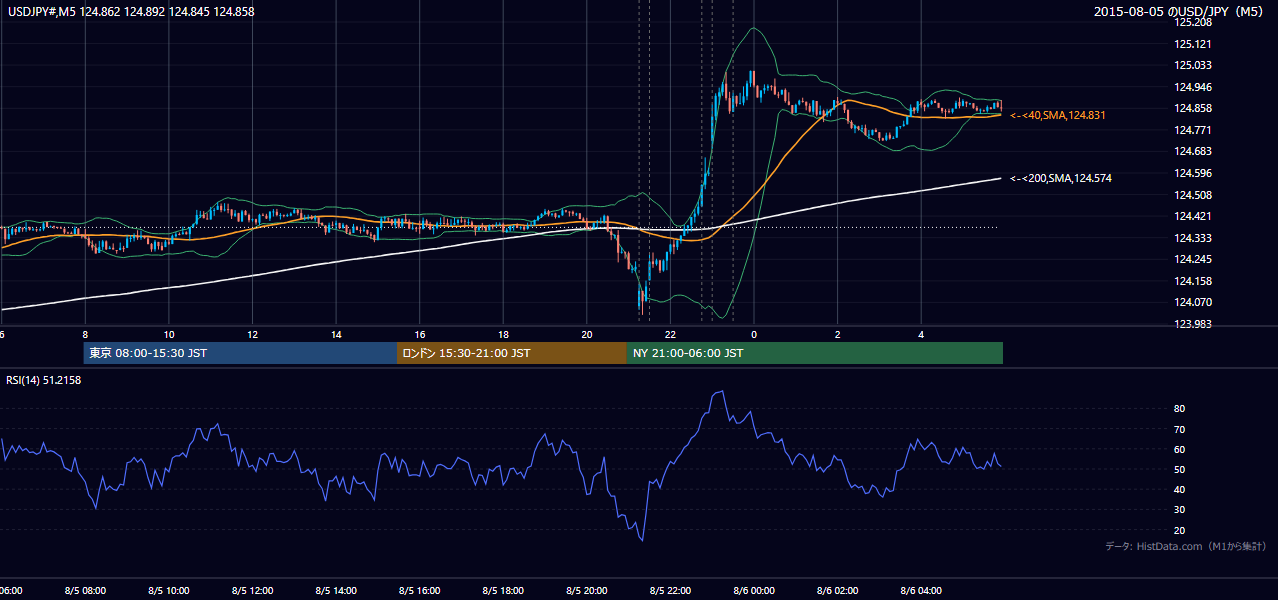Click the 8/5 20:00 date axis label

pyautogui.click(x=587, y=591)
